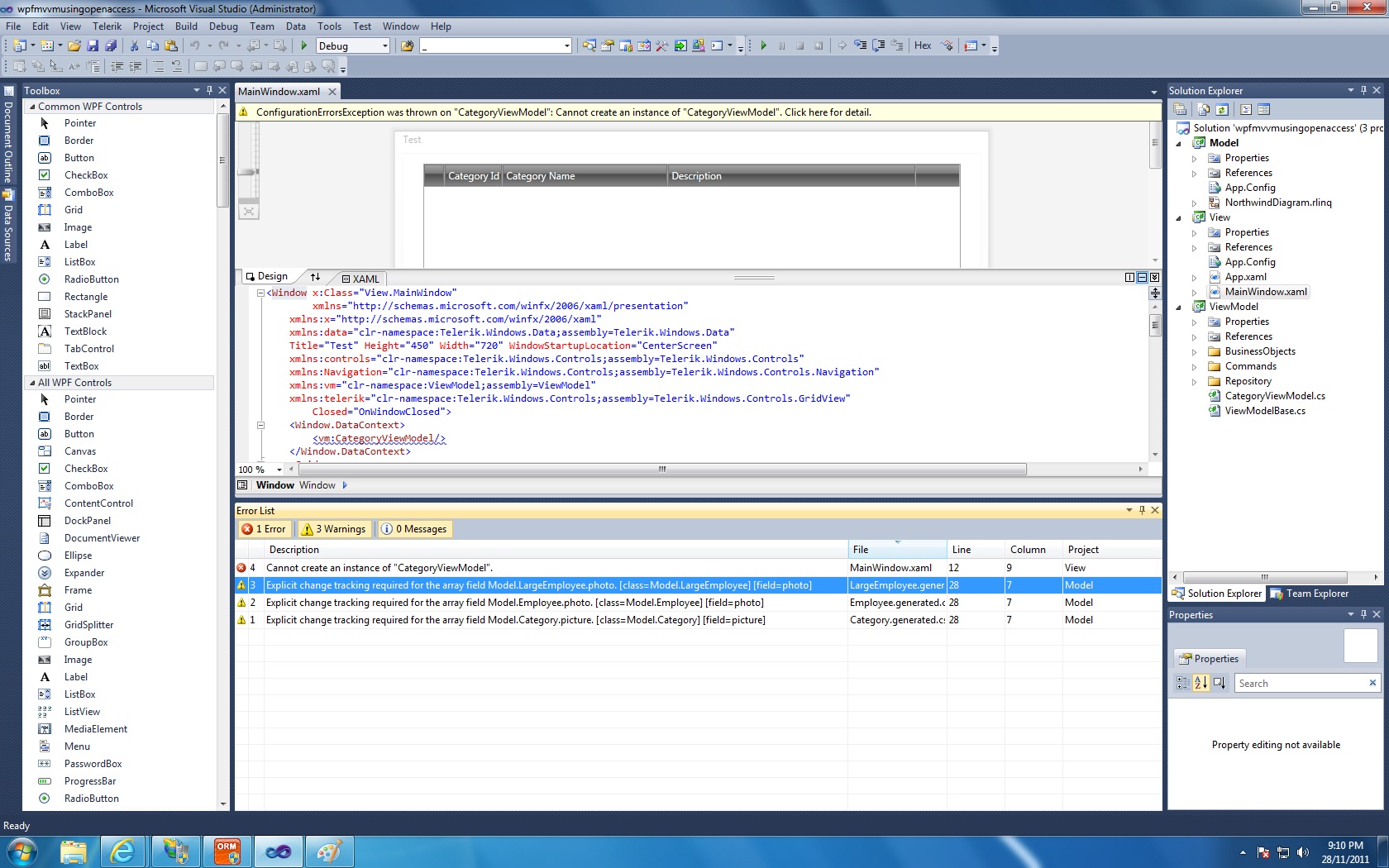Collapse the All WPF Controls group
The image size is (1389, 868).
(32, 383)
